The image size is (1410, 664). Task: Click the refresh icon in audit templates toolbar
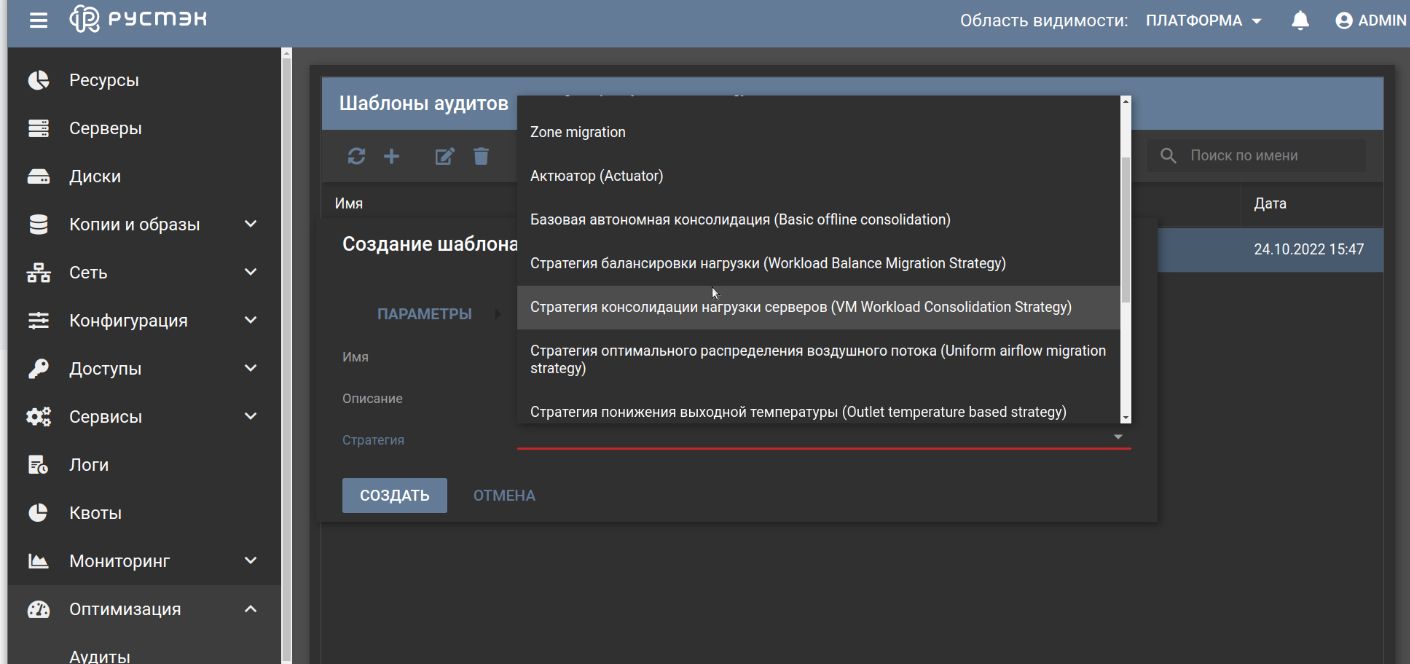[x=356, y=156]
